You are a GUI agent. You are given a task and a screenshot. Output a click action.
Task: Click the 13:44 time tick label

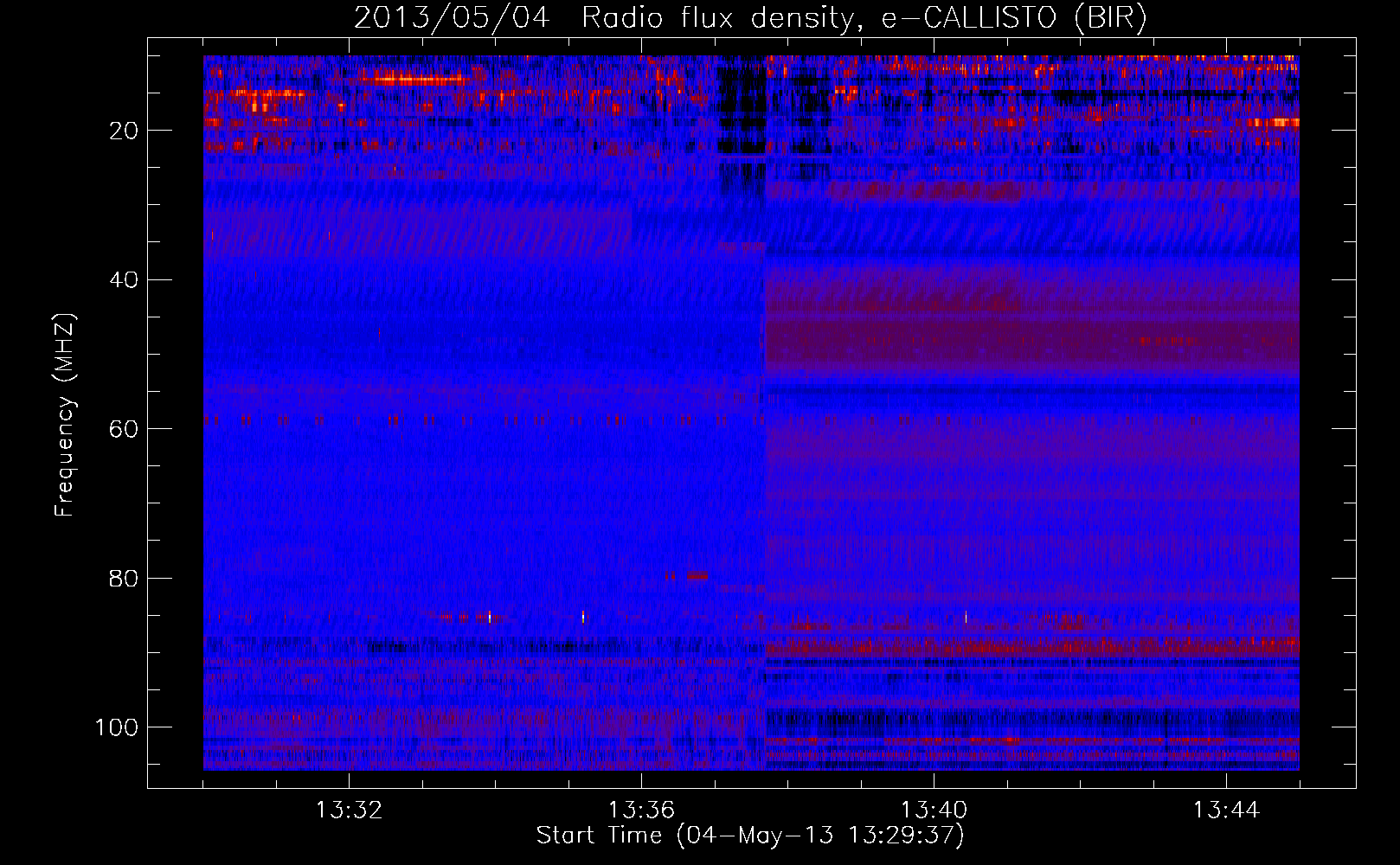pos(1226,811)
